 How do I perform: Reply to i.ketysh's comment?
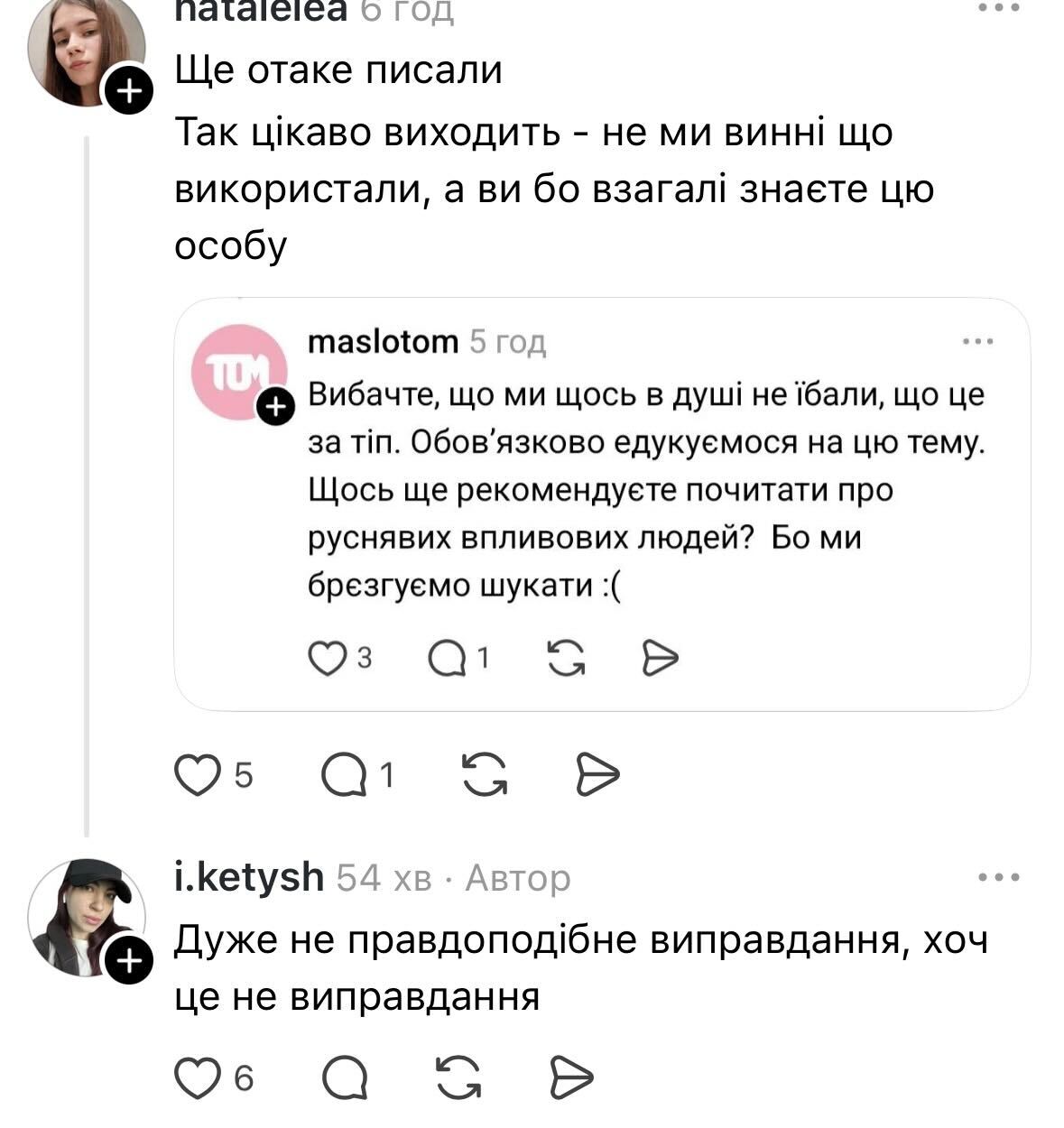click(x=344, y=1078)
